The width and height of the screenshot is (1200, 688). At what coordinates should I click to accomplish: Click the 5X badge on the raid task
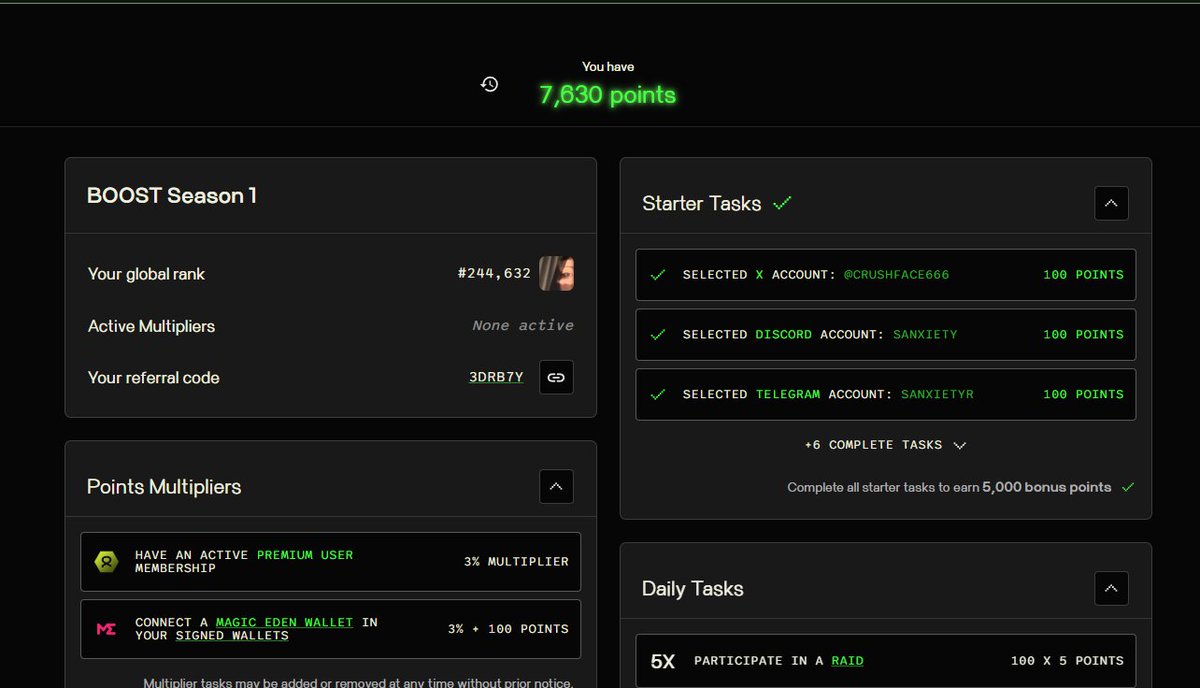[x=663, y=661]
